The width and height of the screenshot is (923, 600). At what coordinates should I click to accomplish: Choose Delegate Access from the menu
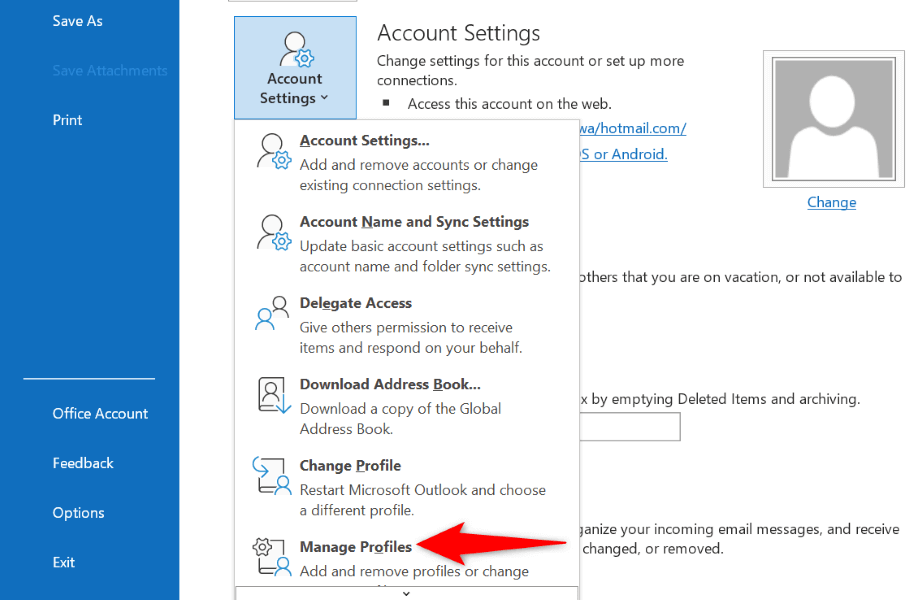tap(355, 303)
